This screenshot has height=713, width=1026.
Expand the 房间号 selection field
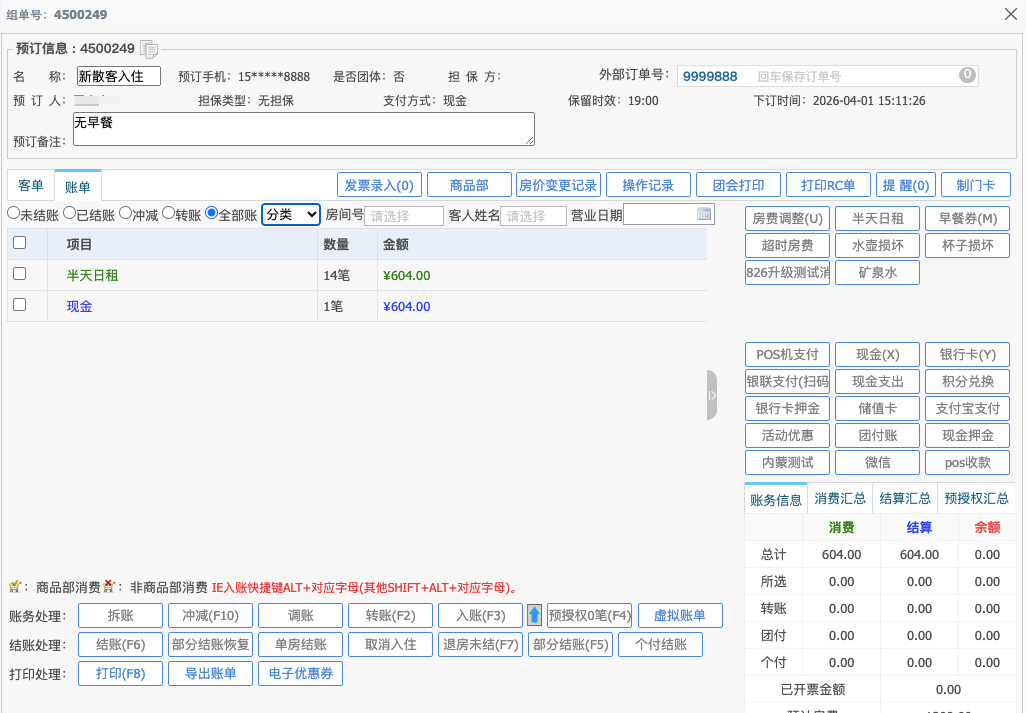pyautogui.click(x=404, y=216)
